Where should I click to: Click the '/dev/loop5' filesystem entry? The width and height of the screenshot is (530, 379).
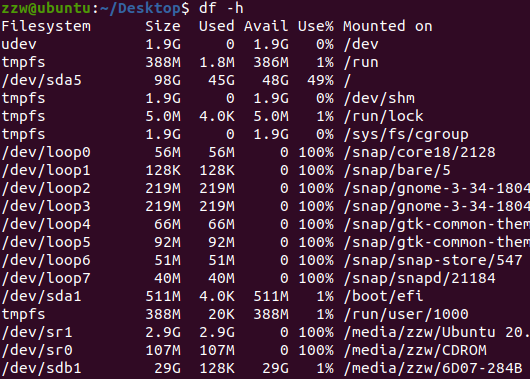46,242
